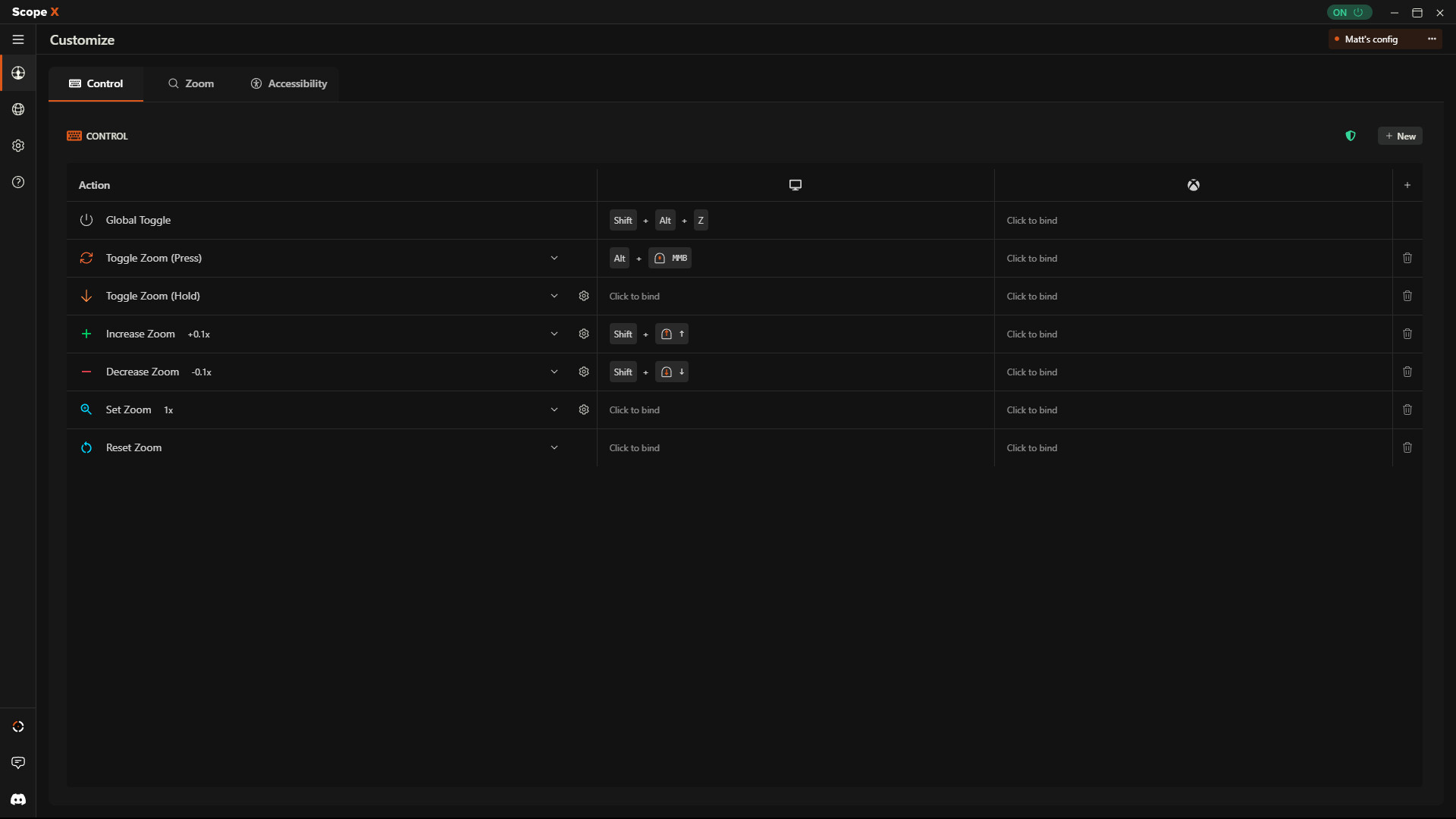Open Settings via the gear sidebar icon

pos(18,146)
